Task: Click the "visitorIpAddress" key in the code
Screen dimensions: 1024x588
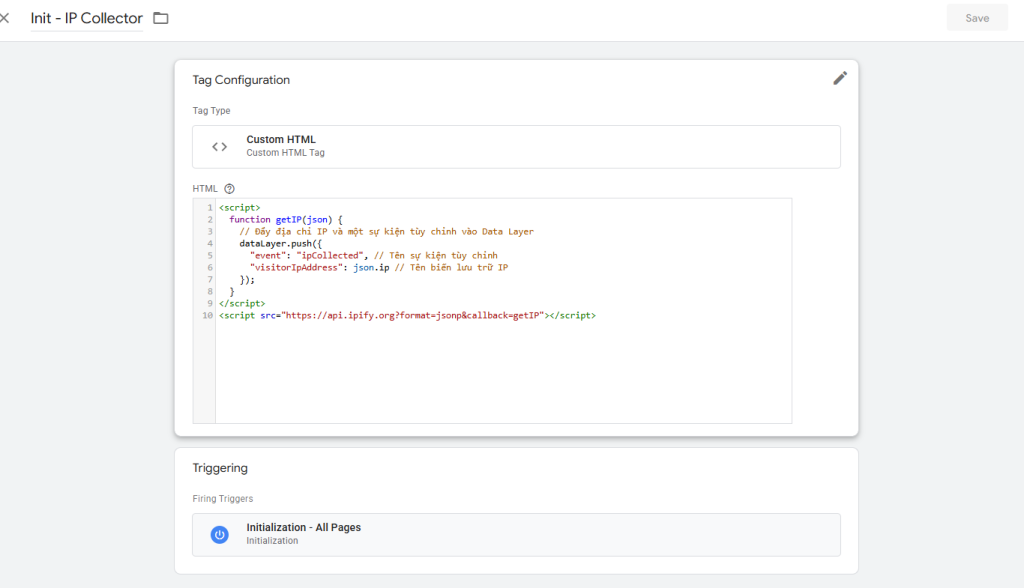Action: click(298, 267)
